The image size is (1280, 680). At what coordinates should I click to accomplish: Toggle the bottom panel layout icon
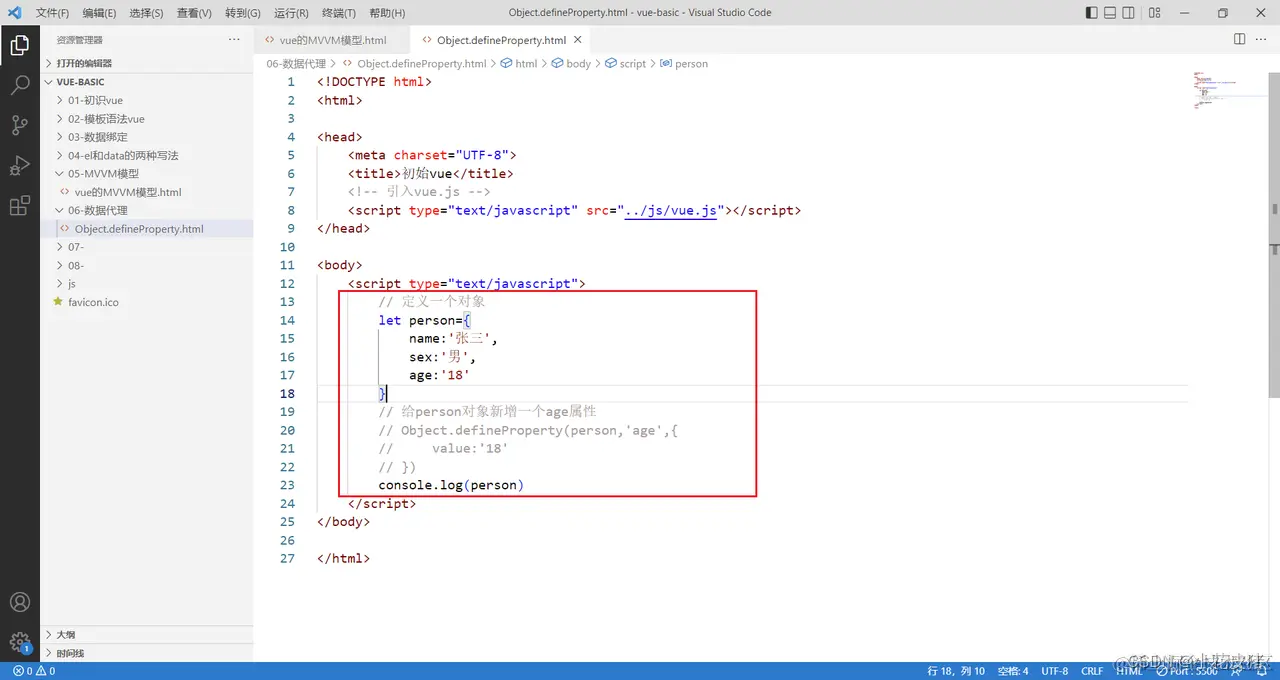click(x=1110, y=13)
